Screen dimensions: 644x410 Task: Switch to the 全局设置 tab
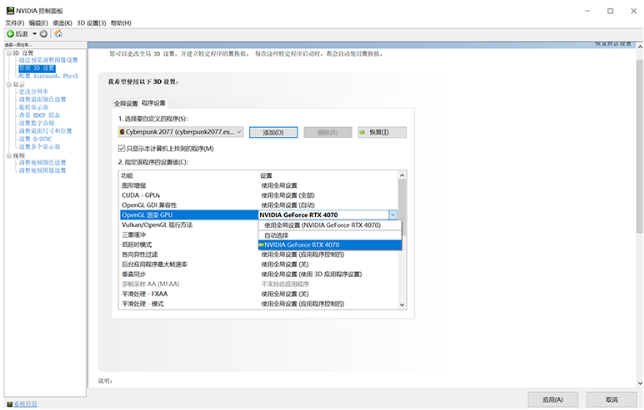126,103
